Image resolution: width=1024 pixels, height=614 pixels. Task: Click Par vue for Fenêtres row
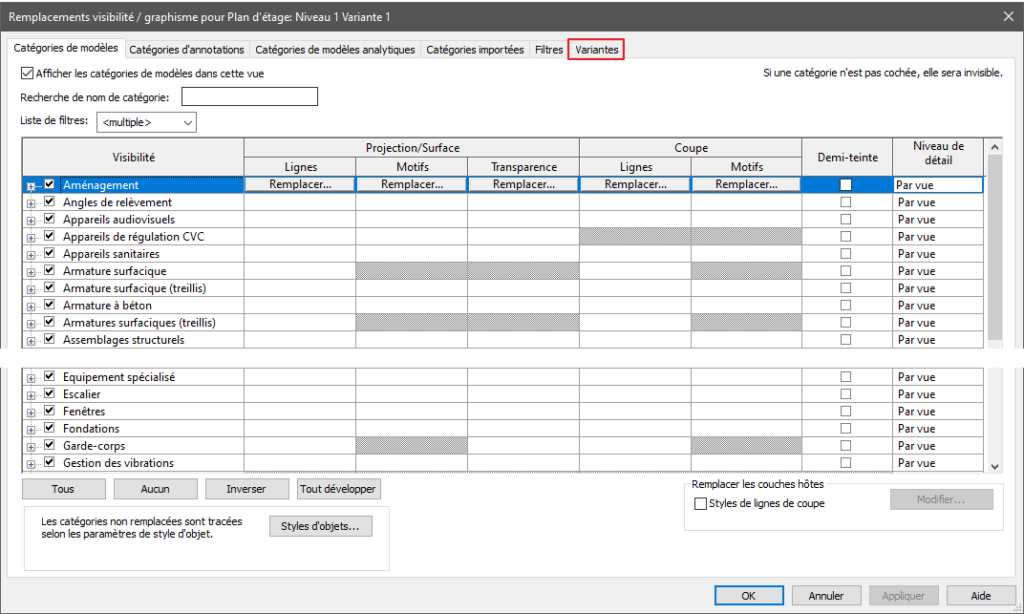pos(938,412)
